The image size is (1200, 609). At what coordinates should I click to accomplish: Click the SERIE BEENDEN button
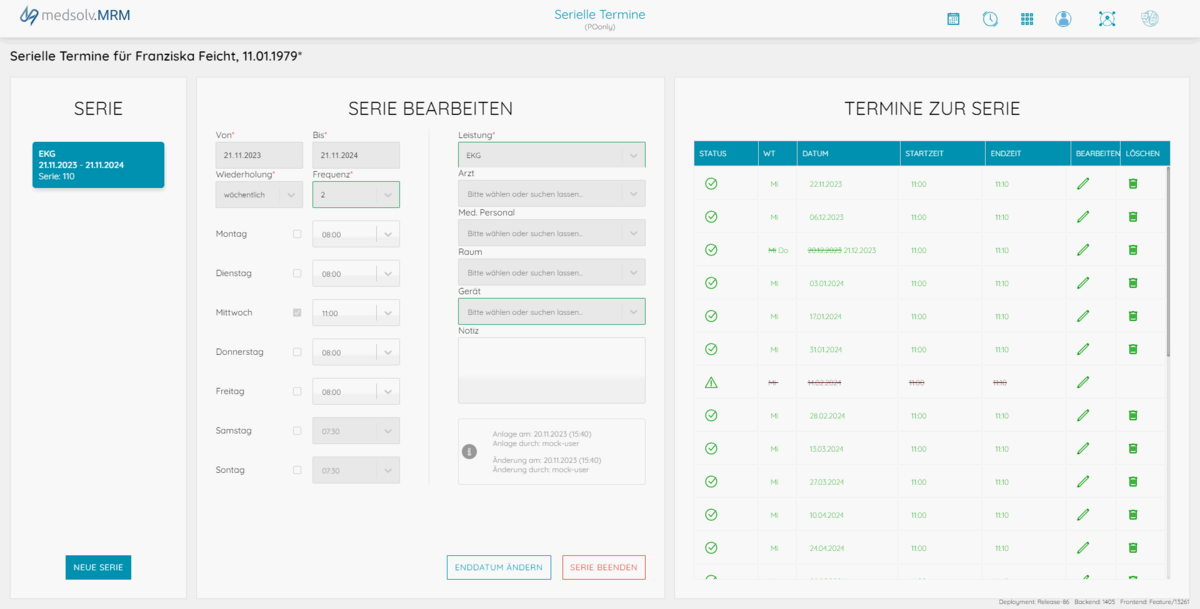(x=603, y=567)
